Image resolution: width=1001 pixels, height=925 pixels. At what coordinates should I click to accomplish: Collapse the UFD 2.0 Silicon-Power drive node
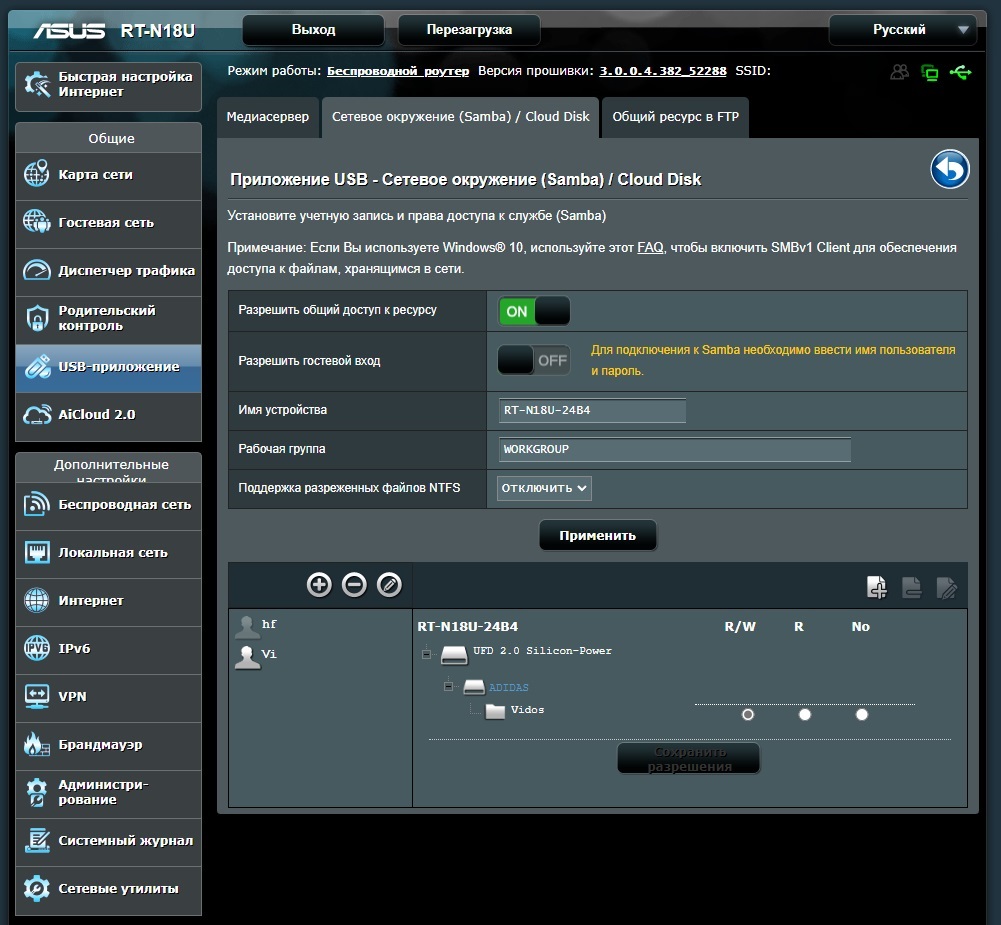(426, 654)
